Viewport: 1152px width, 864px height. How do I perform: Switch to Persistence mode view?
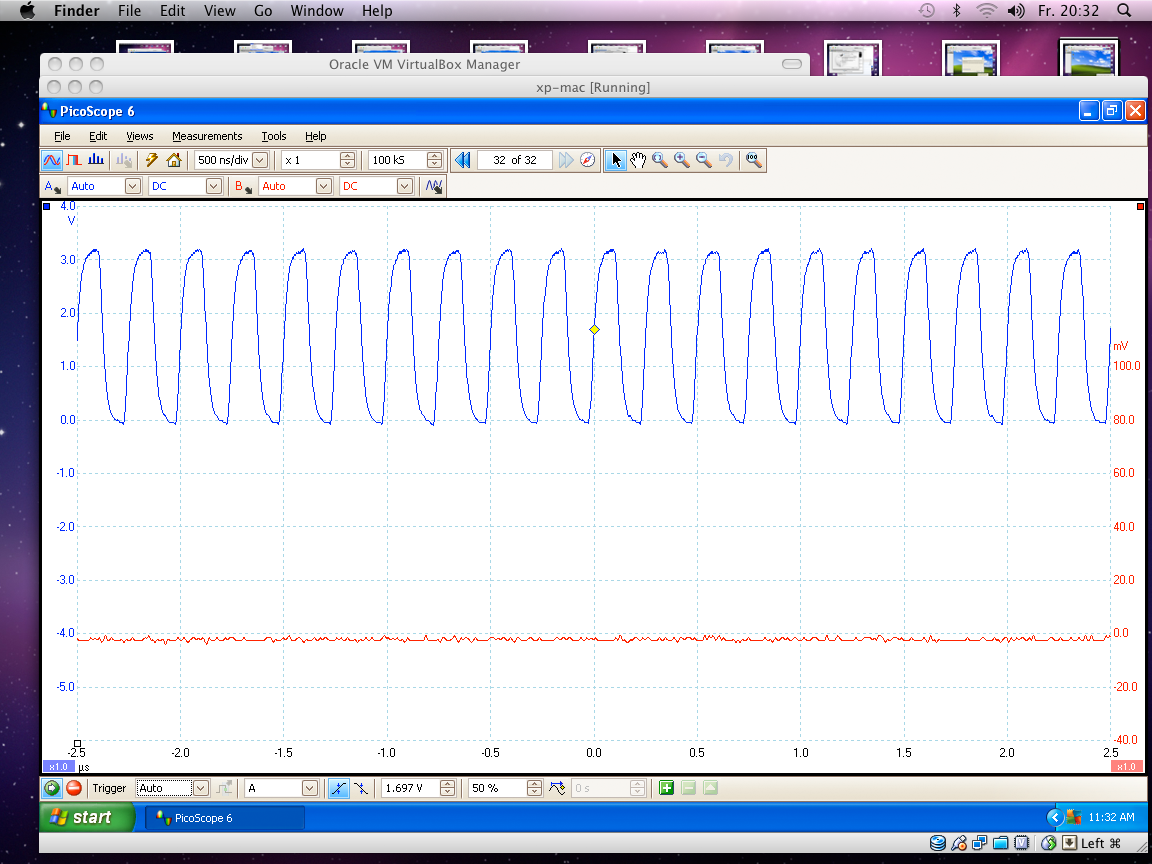click(72, 159)
